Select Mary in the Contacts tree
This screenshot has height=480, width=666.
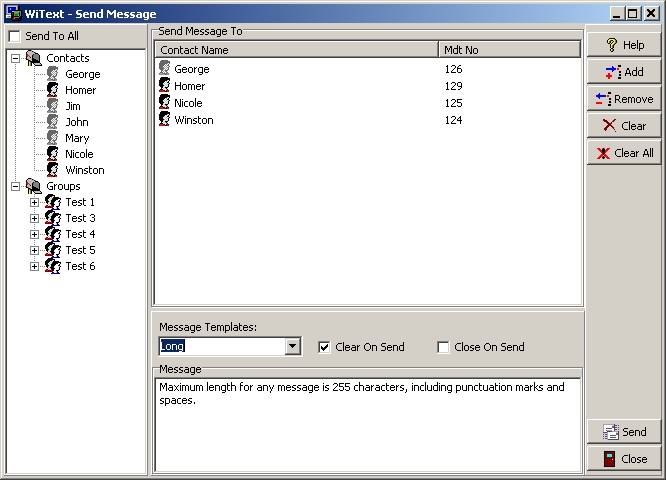click(77, 138)
